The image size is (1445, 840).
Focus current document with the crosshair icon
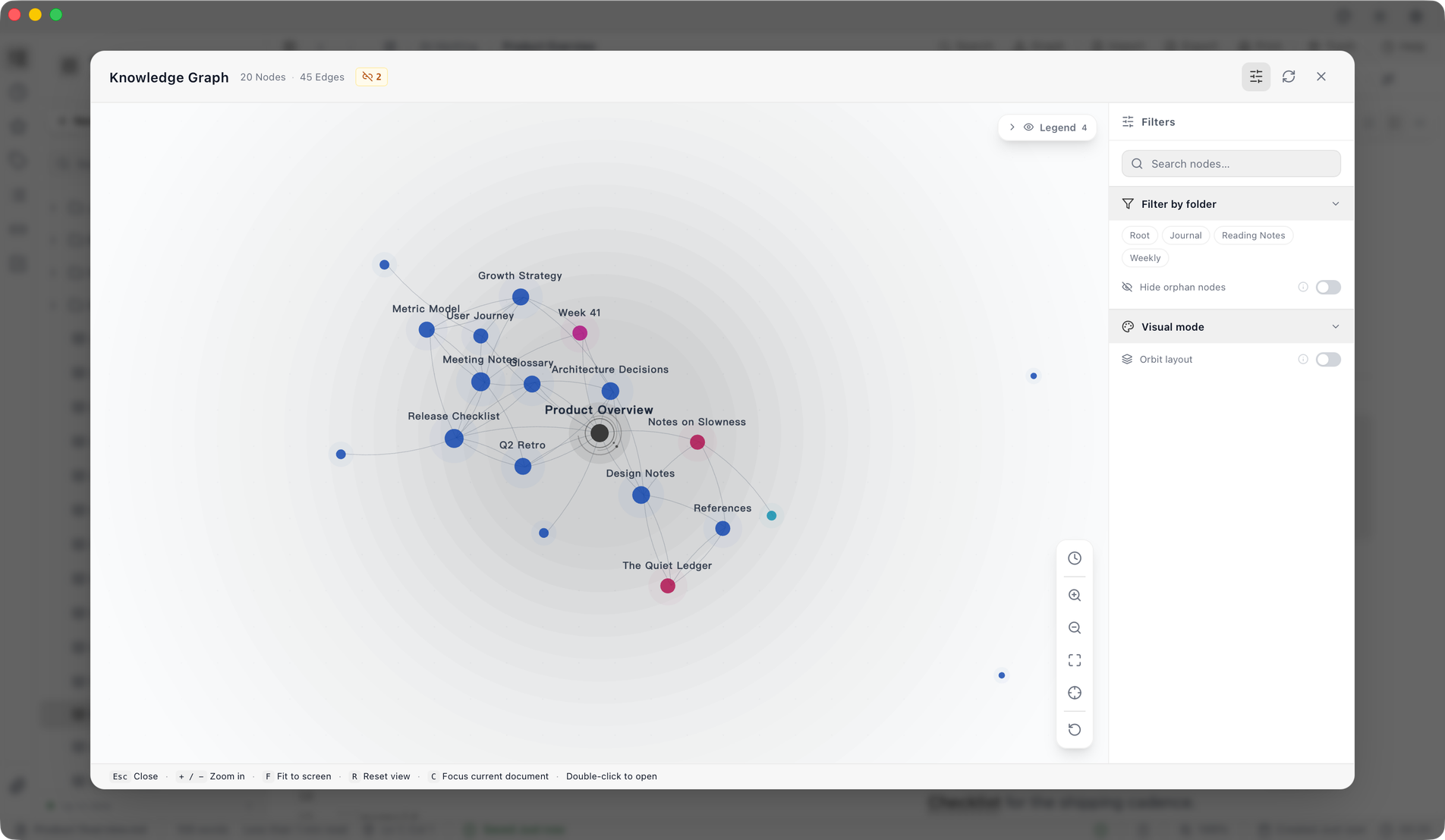[x=1075, y=693]
